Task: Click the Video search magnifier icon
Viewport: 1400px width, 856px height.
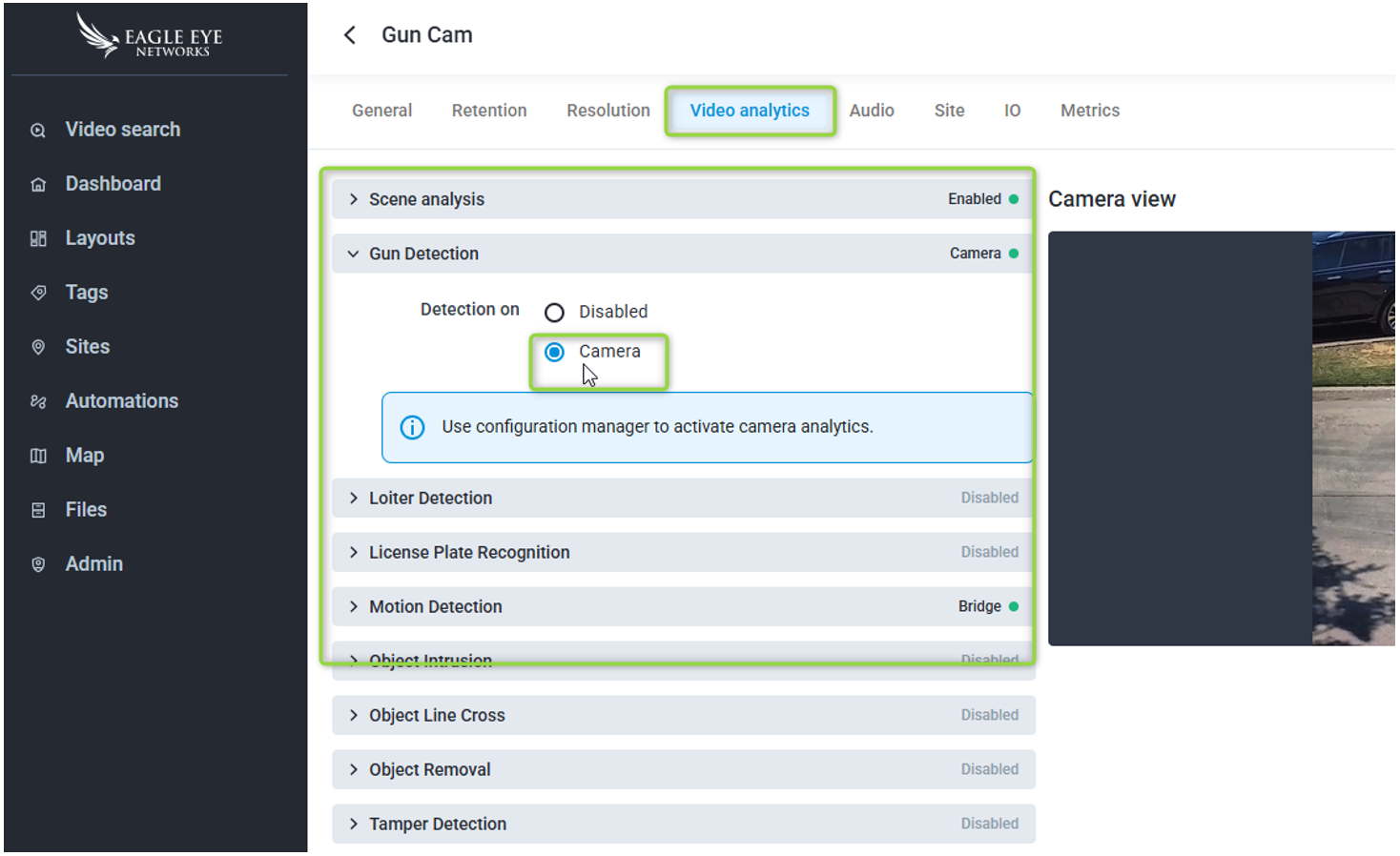Action: [38, 131]
